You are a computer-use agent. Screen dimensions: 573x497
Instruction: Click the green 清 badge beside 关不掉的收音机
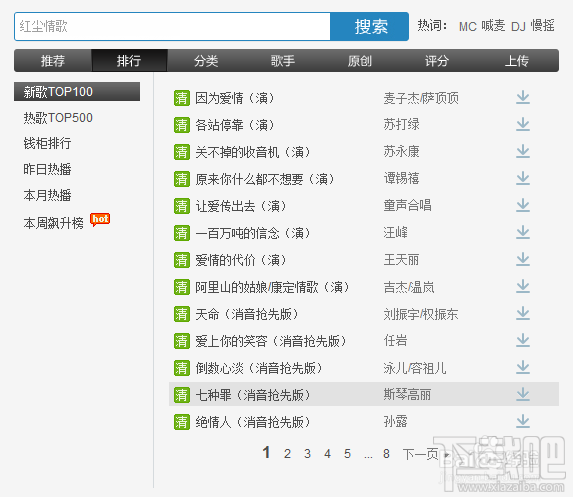[x=182, y=152]
